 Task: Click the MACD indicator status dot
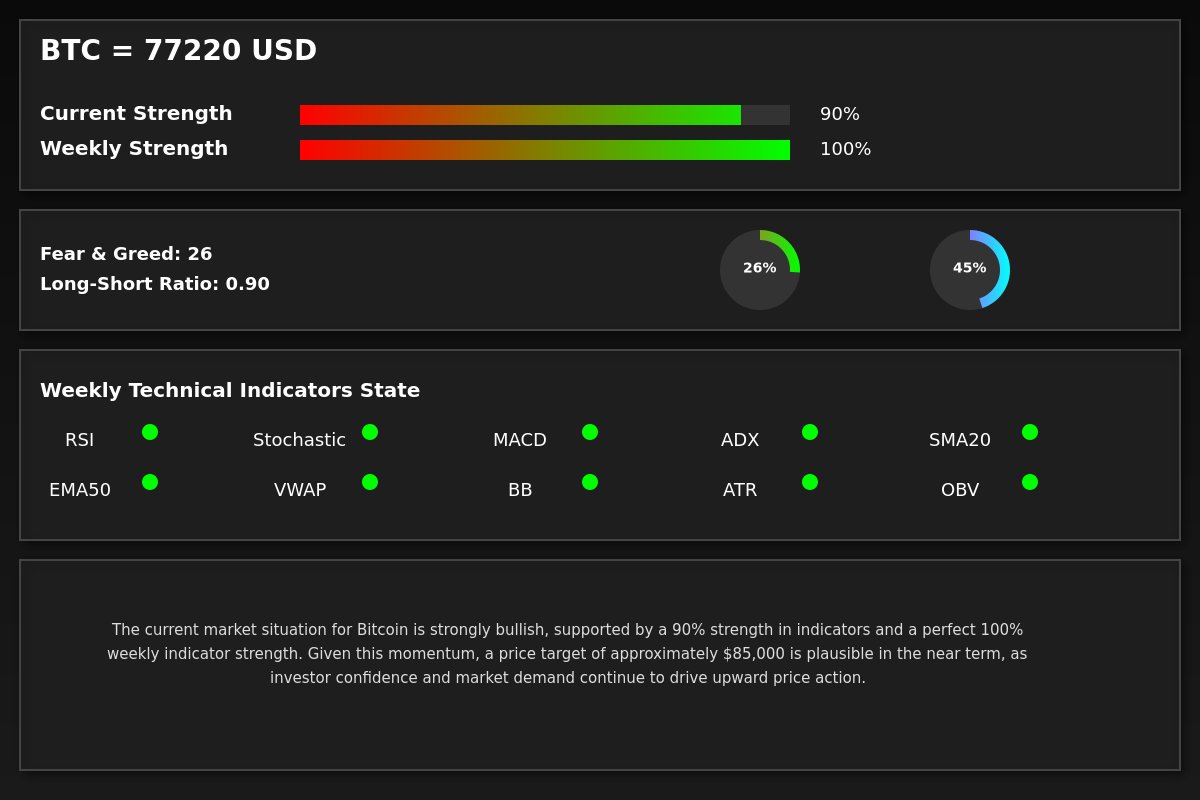[590, 432]
